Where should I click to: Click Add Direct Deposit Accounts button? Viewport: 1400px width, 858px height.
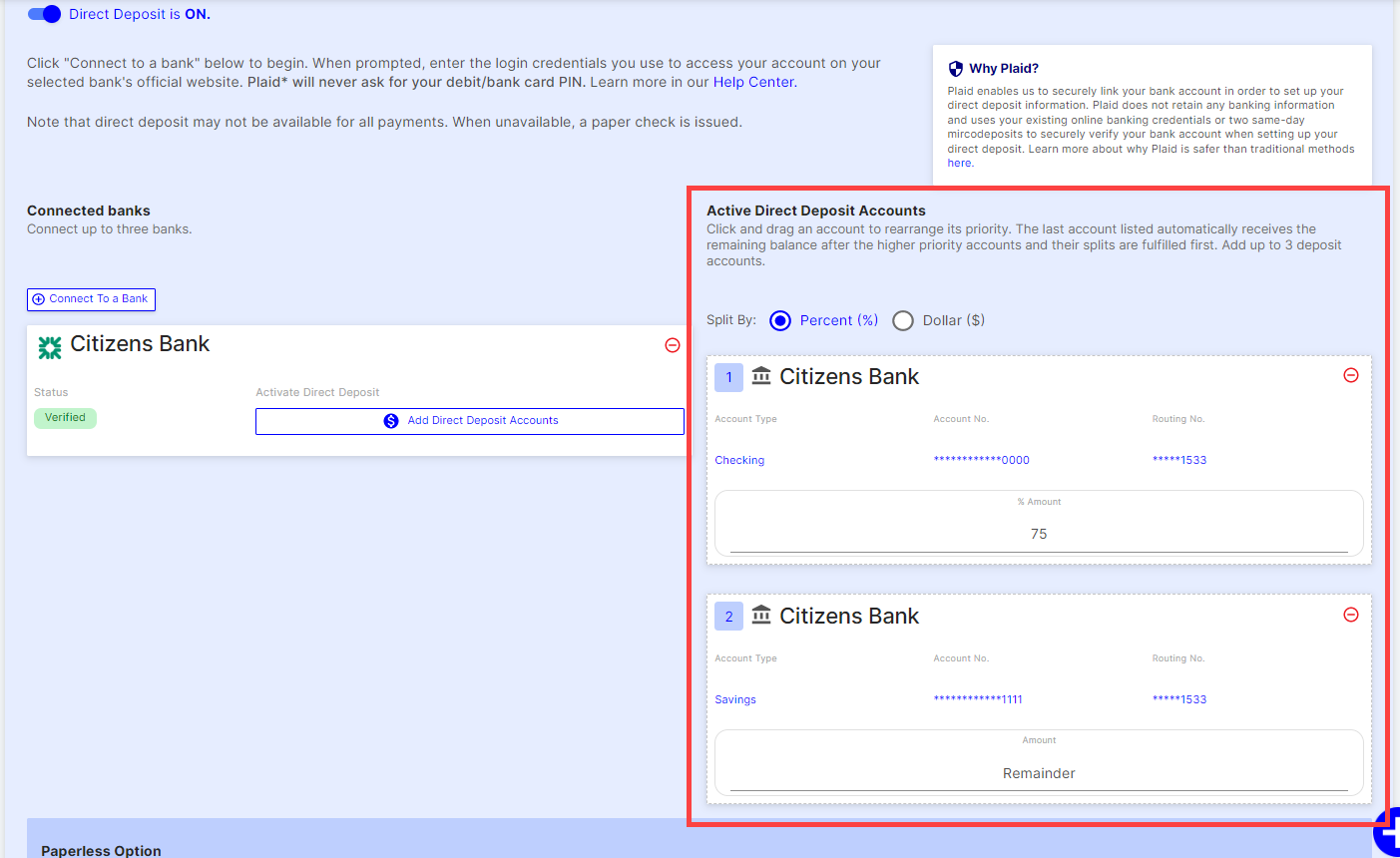470,421
